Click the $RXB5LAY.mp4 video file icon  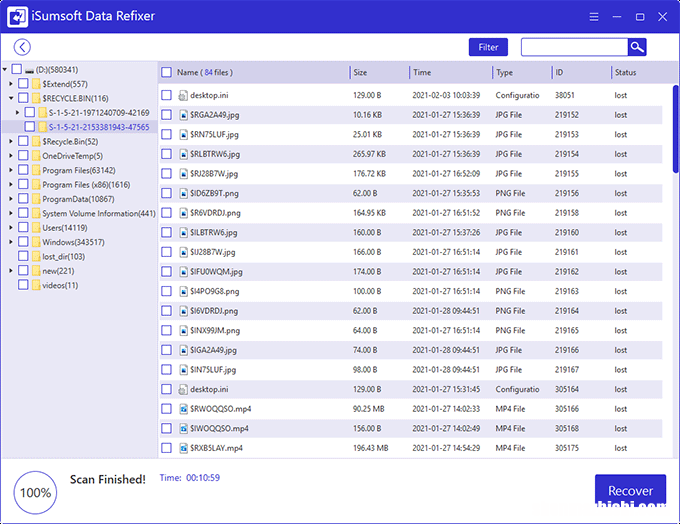pyautogui.click(x=183, y=448)
